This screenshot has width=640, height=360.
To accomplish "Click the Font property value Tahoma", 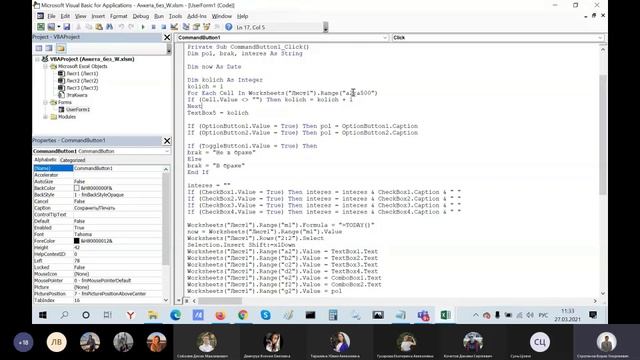I will click(x=117, y=234).
